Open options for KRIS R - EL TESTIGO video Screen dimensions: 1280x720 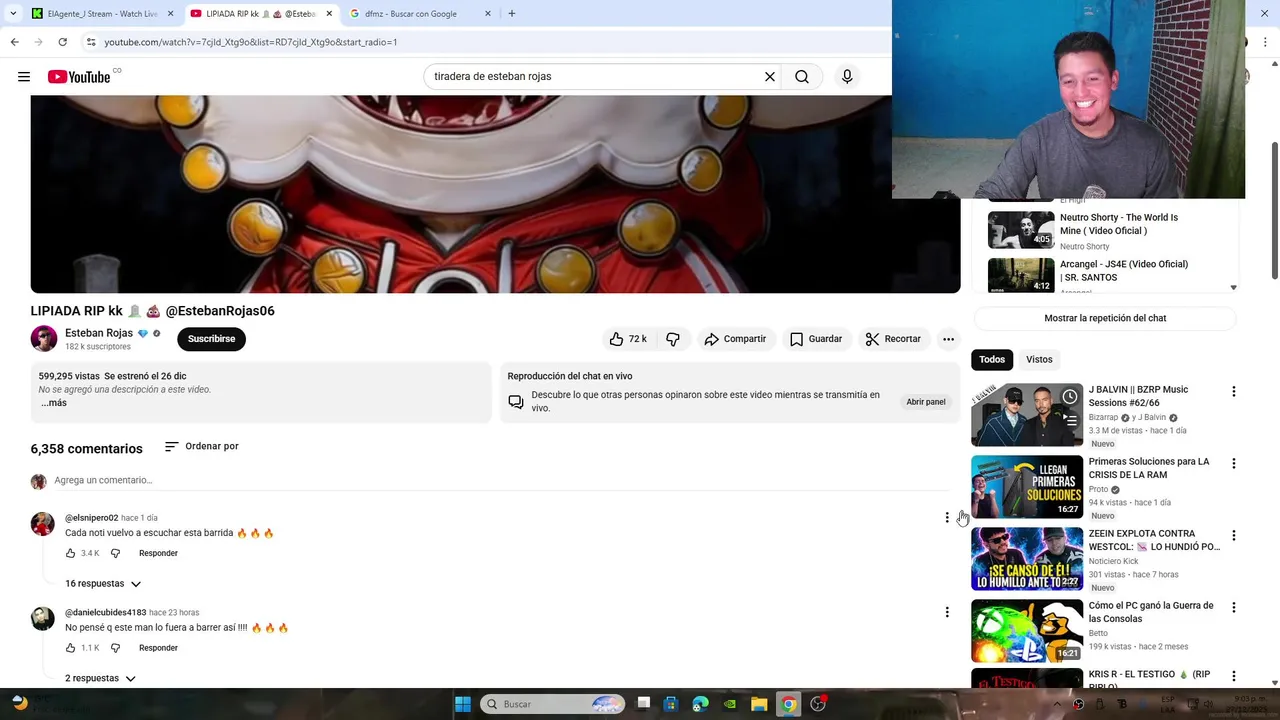tap(1233, 677)
